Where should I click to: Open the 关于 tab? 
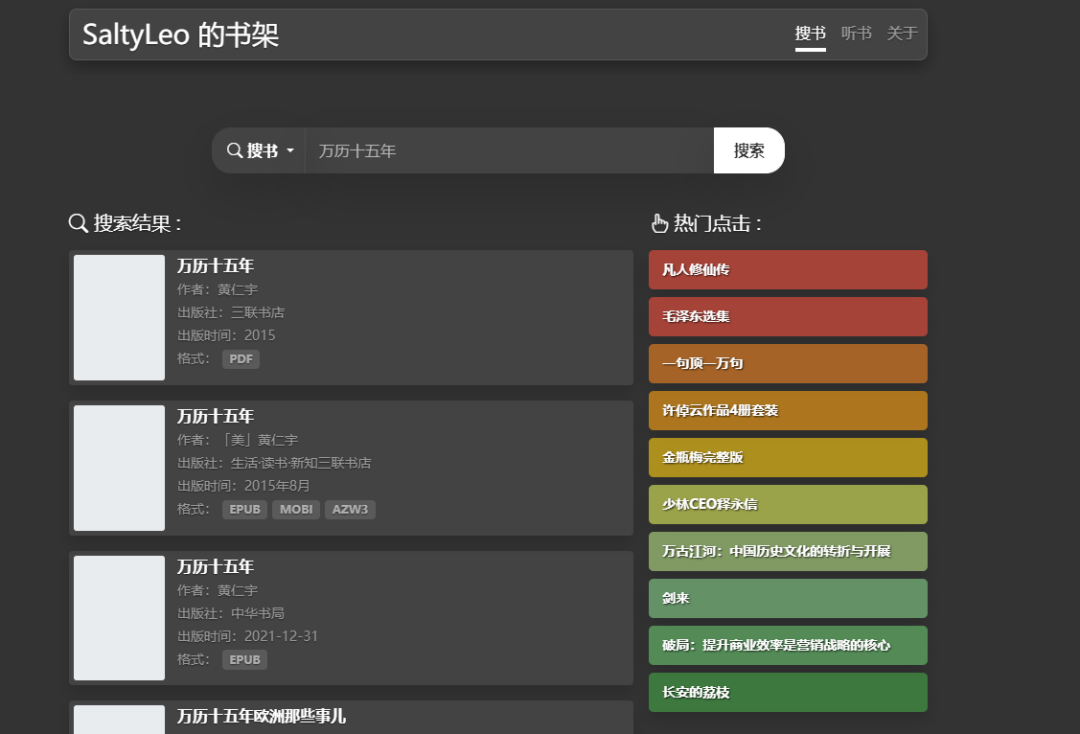point(901,33)
